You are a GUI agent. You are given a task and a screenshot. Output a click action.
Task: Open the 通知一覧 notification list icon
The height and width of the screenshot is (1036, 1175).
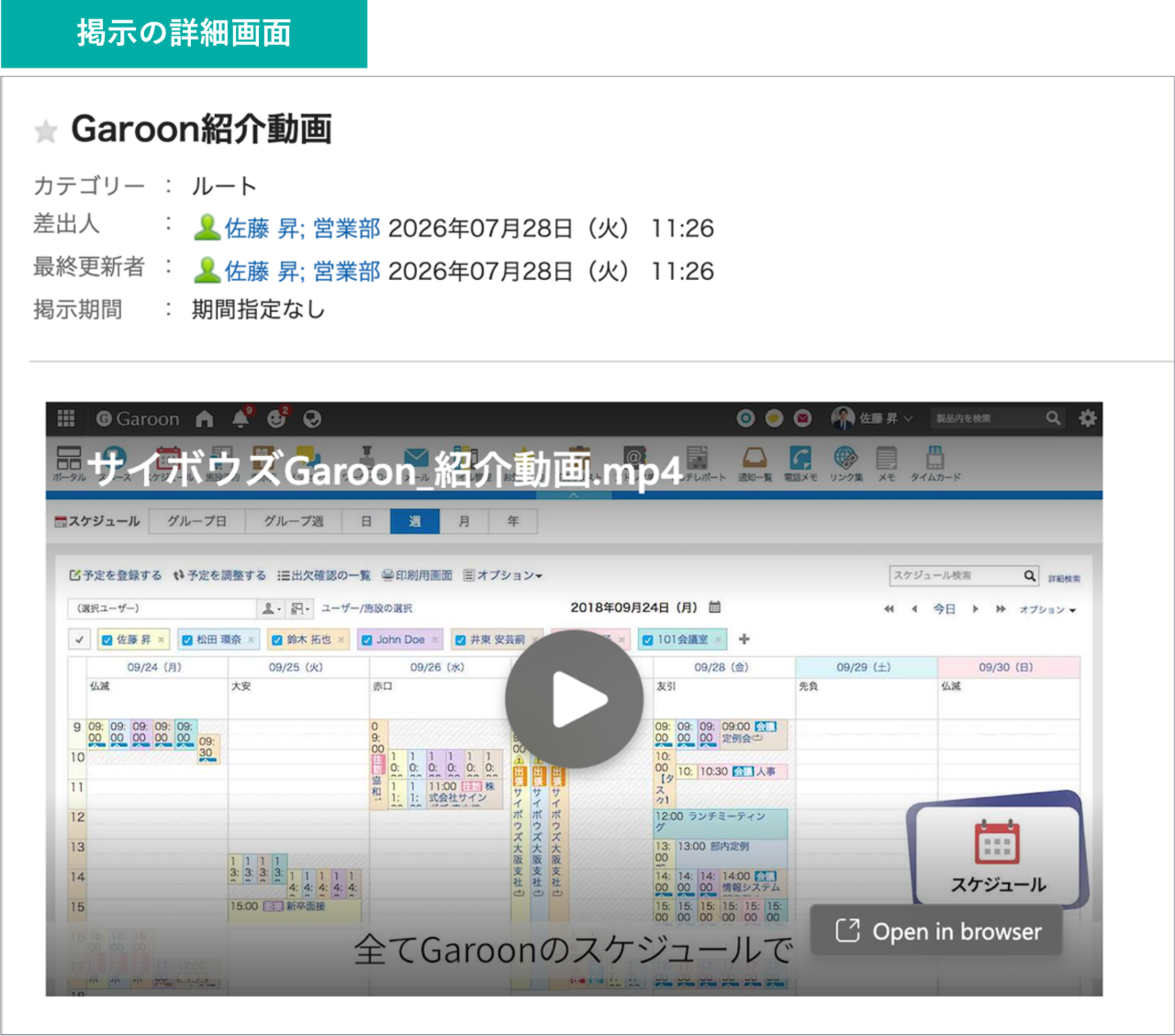pyautogui.click(x=755, y=463)
